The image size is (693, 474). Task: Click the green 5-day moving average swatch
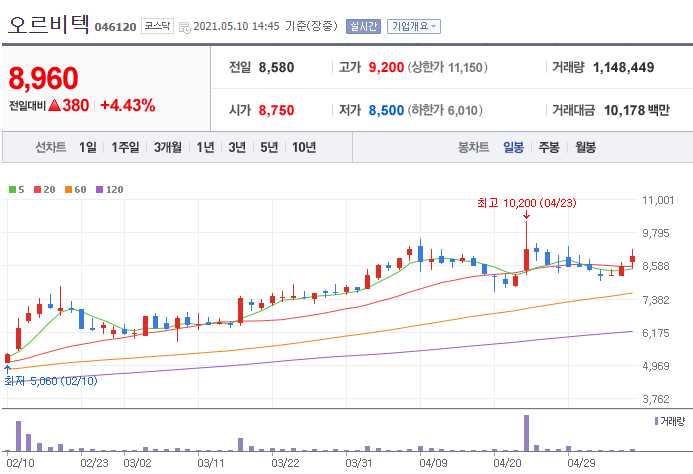pyautogui.click(x=12, y=190)
